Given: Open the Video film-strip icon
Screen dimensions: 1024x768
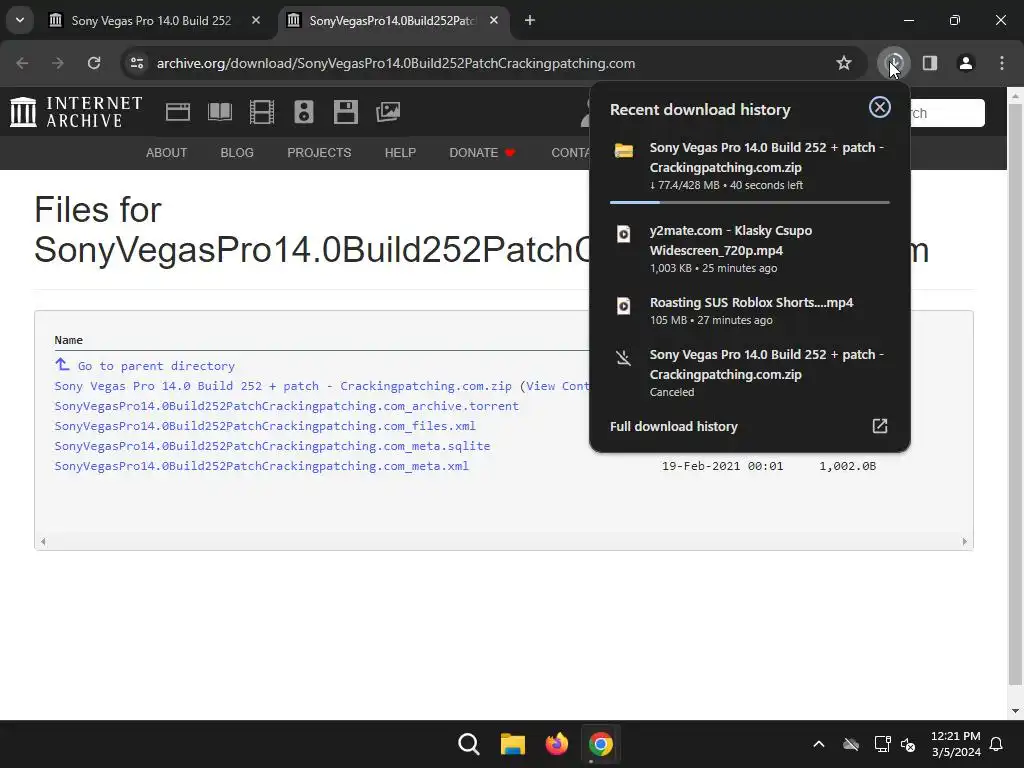Looking at the screenshot, I should pos(262,112).
